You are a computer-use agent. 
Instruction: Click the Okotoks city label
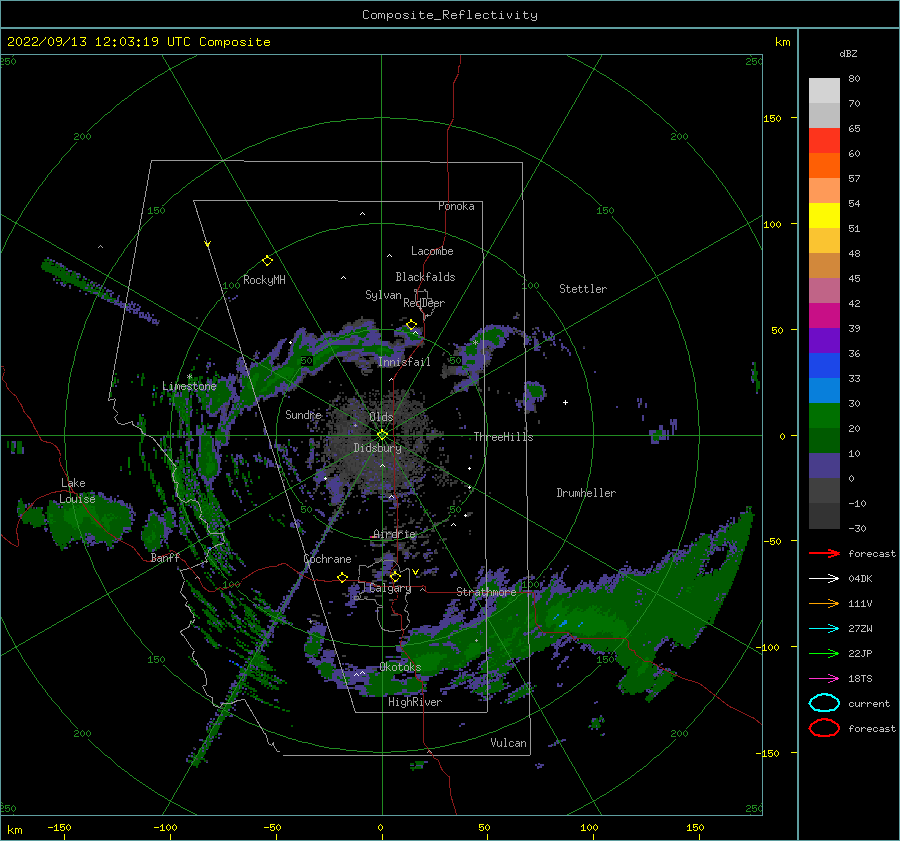400,666
